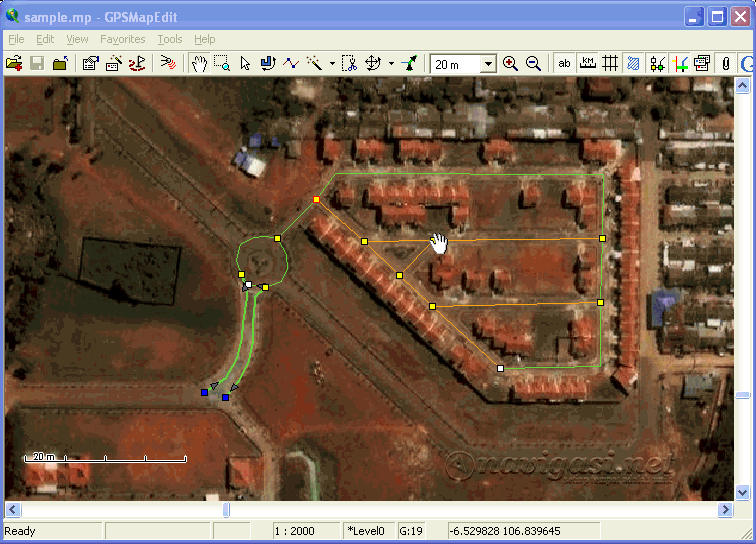Open the map properties icon

90,63
